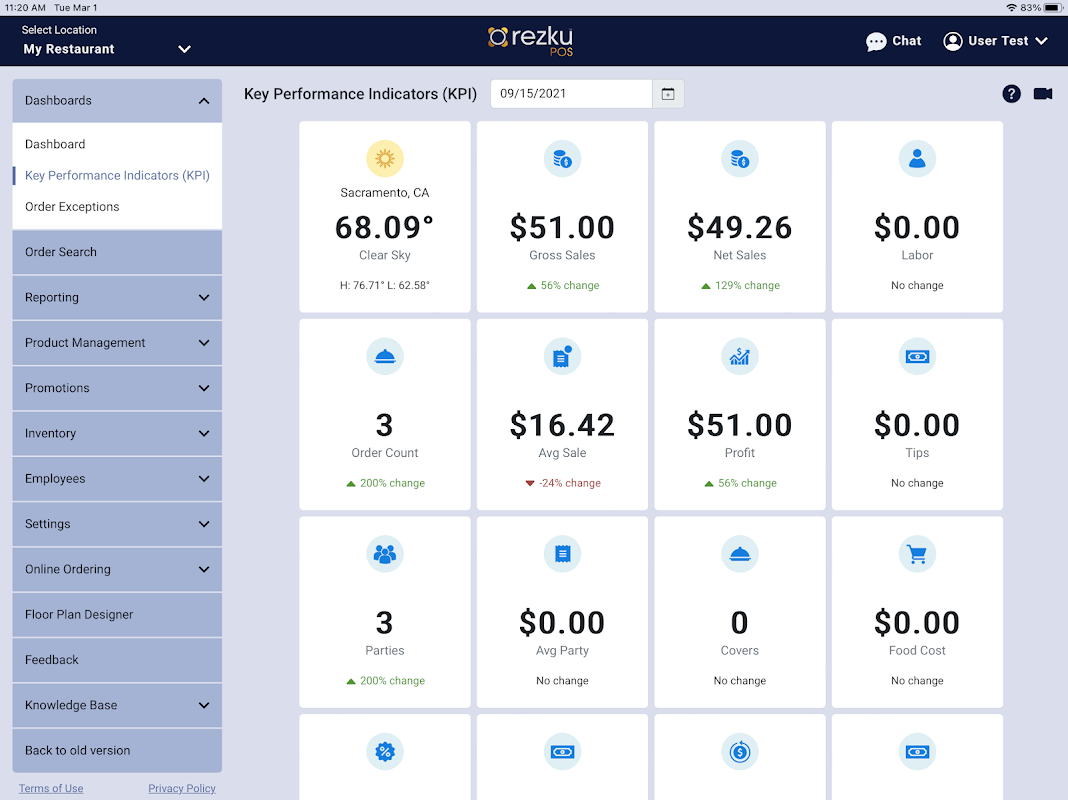The height and width of the screenshot is (800, 1068).
Task: Click the Order Count label
Action: point(385,453)
